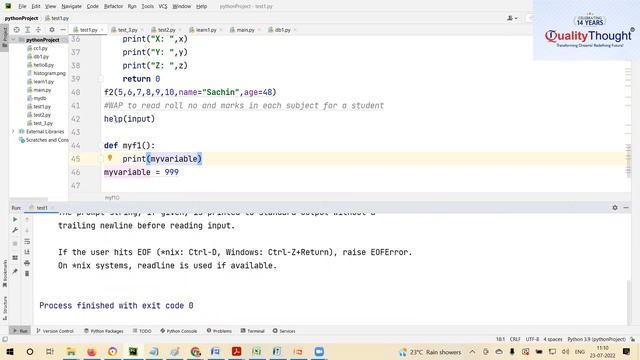This screenshot has height=360, width=640.
Task: Click the Run console layout icon
Action: point(15,258)
